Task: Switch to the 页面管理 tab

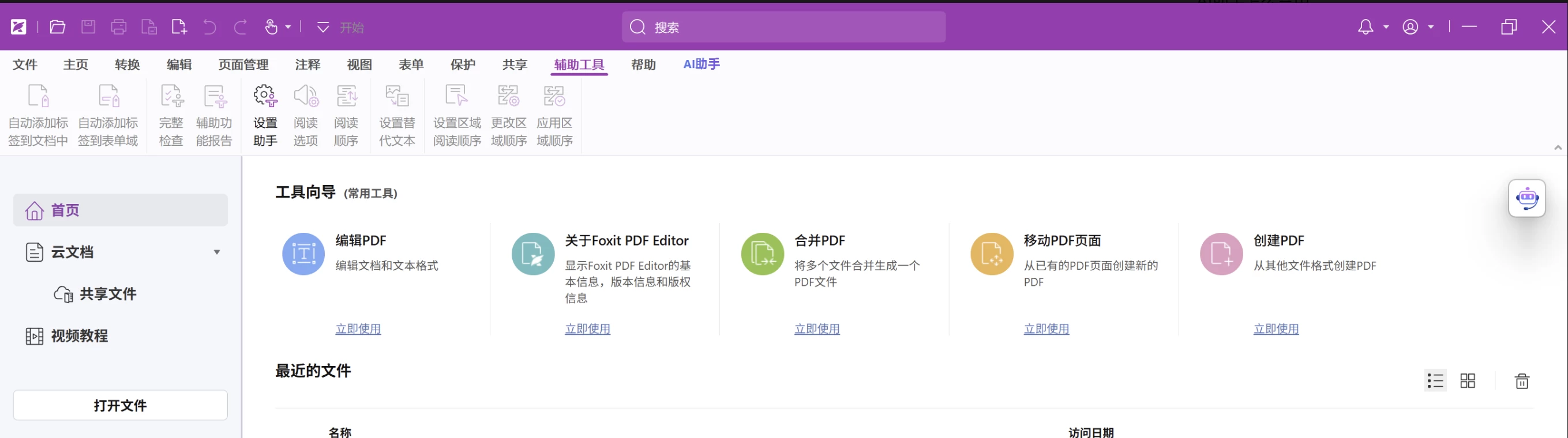Action: pos(243,65)
